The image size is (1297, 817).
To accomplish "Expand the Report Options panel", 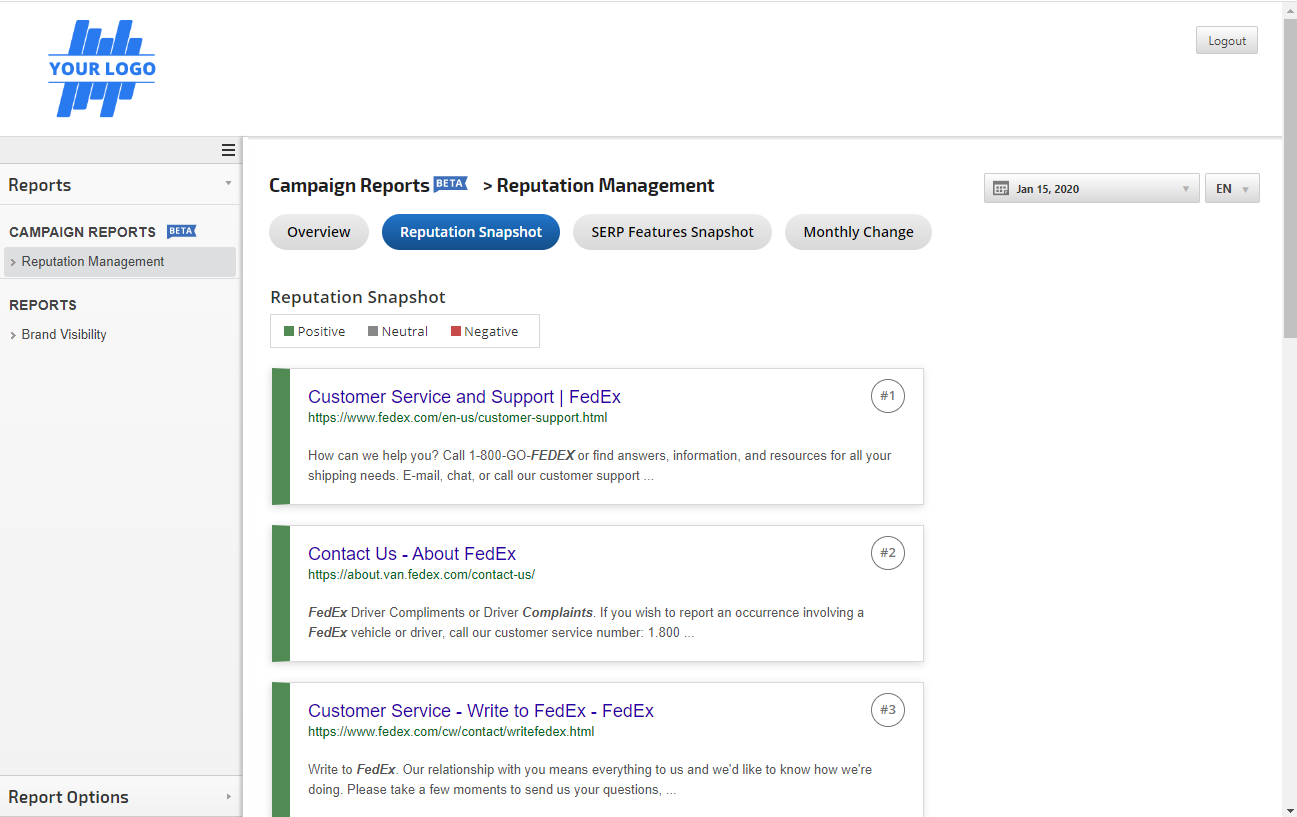I will coord(120,797).
